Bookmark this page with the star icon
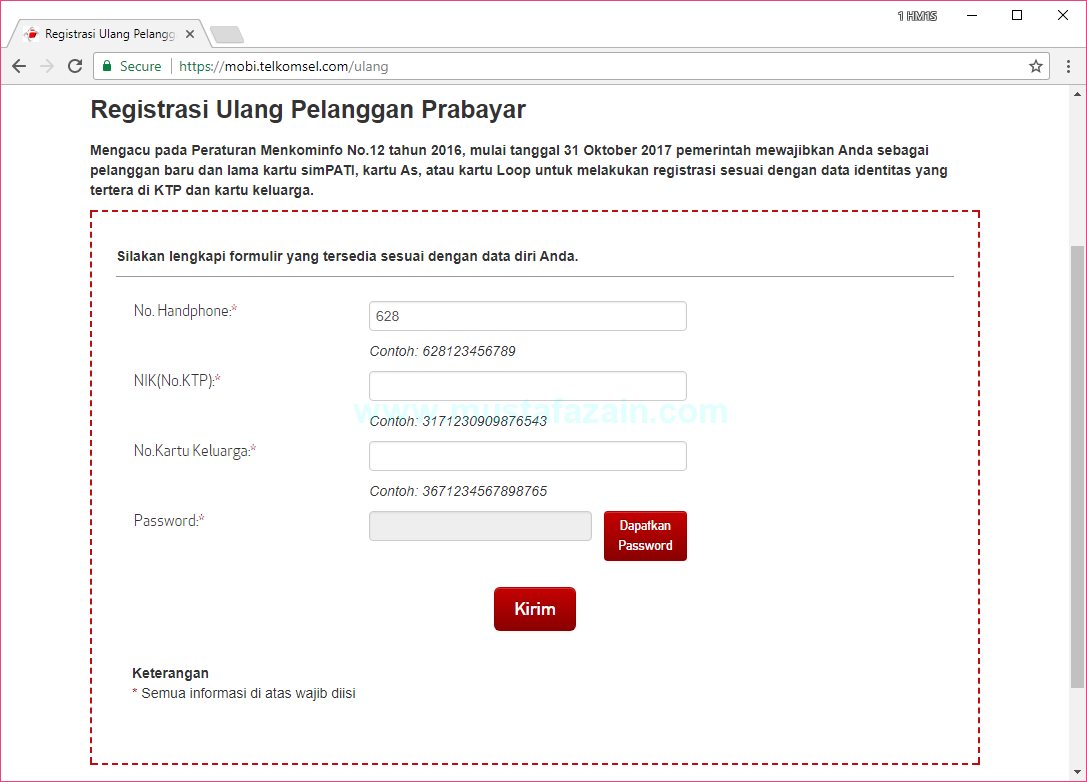 click(x=1036, y=66)
